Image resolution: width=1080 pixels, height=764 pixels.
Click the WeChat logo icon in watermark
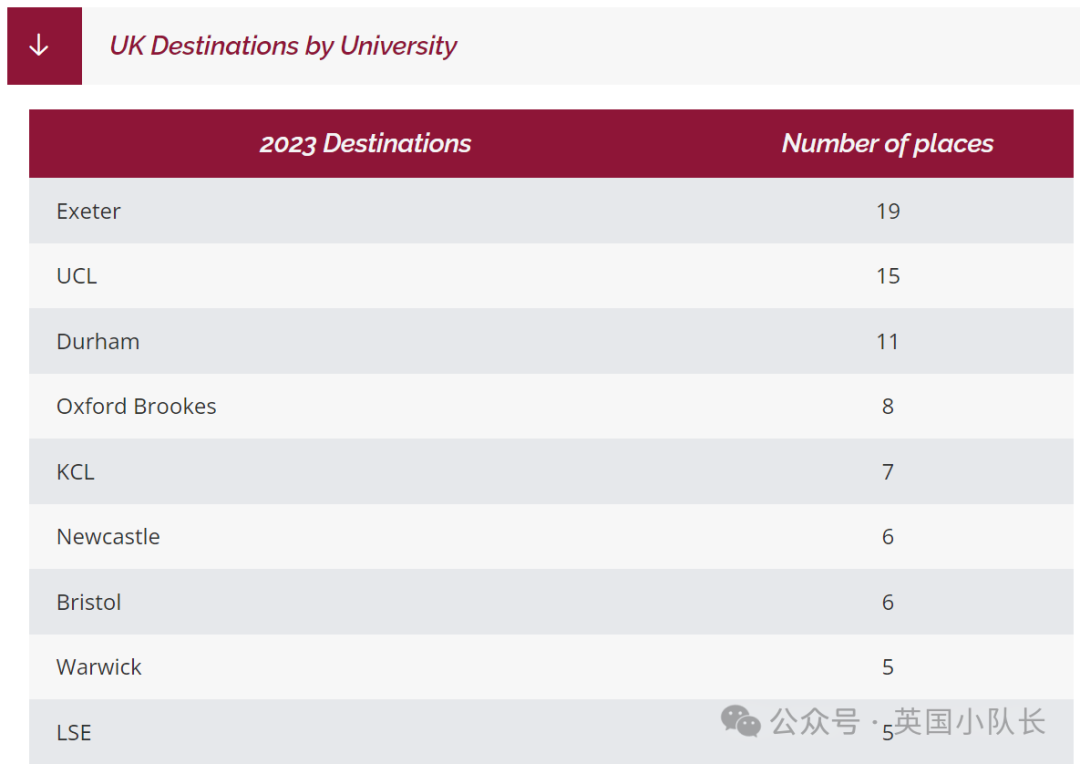tap(740, 721)
